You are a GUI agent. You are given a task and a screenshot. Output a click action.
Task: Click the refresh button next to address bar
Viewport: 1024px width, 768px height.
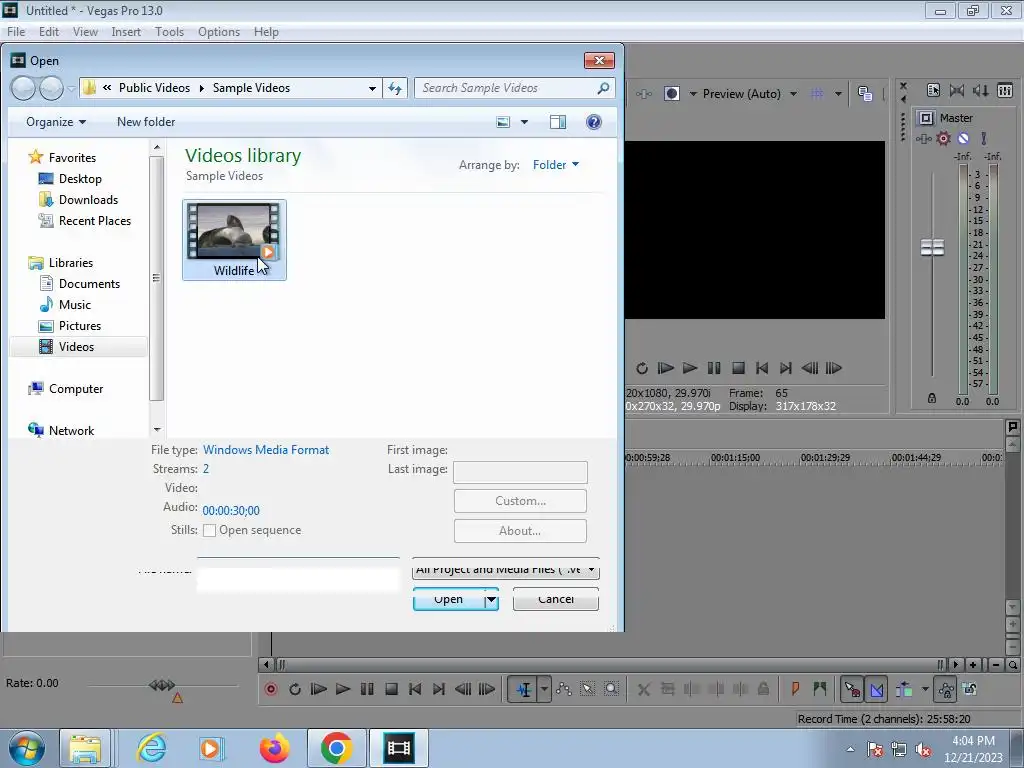pos(395,88)
